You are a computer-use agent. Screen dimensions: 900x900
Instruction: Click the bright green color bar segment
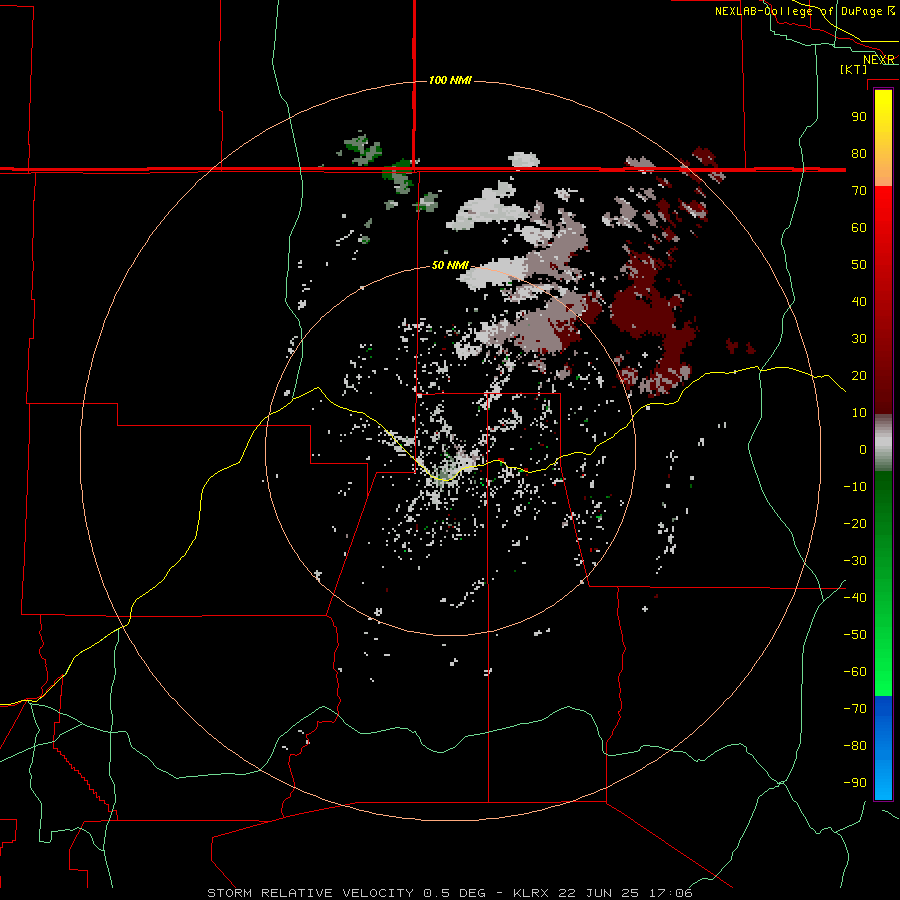(x=883, y=660)
